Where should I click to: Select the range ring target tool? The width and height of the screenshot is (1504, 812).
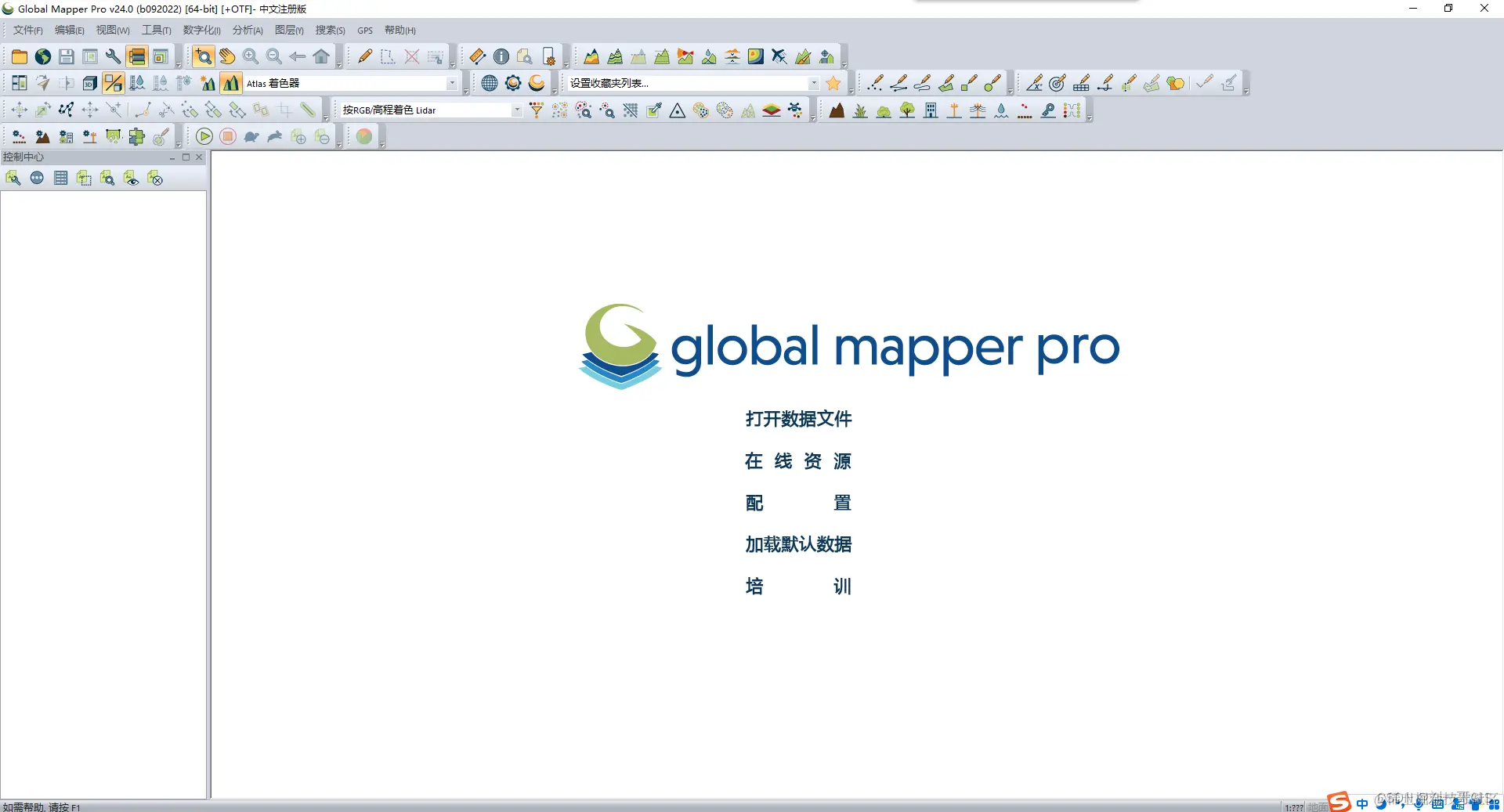click(x=1057, y=83)
